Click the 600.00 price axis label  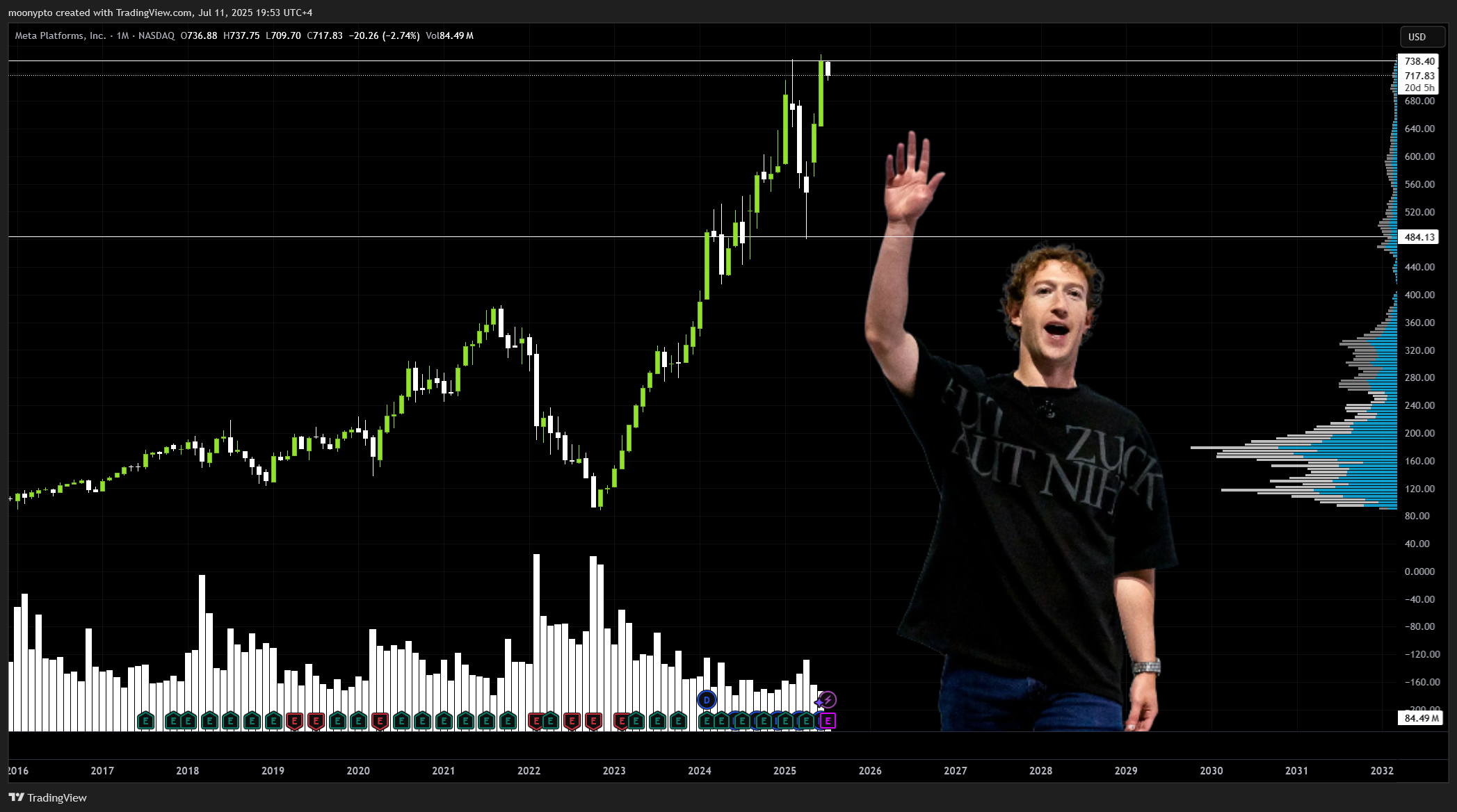(1419, 156)
